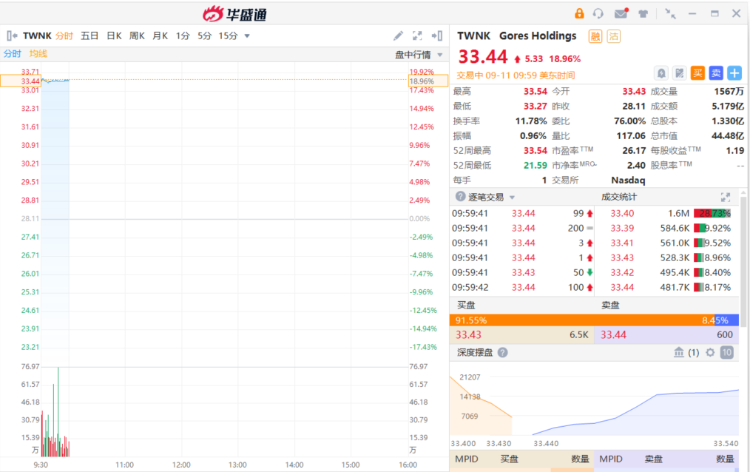Switch to 周K weekly candlestick tab

coord(137,36)
